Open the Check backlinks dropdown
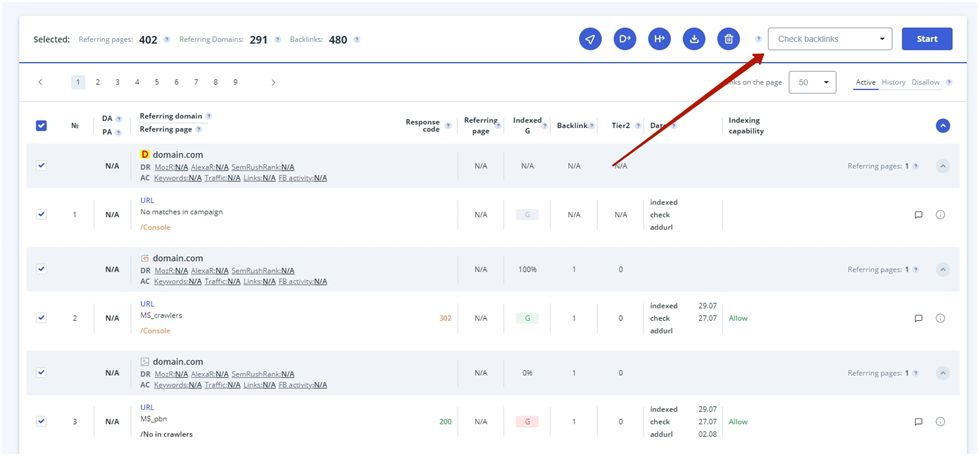Viewport: 979px width, 456px height. click(829, 39)
